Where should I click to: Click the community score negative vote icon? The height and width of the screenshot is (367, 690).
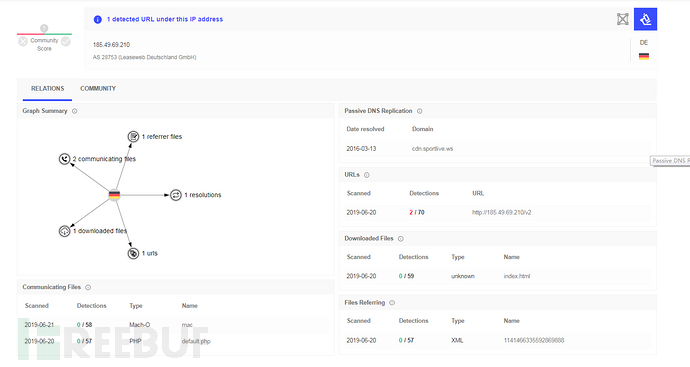(x=23, y=41)
